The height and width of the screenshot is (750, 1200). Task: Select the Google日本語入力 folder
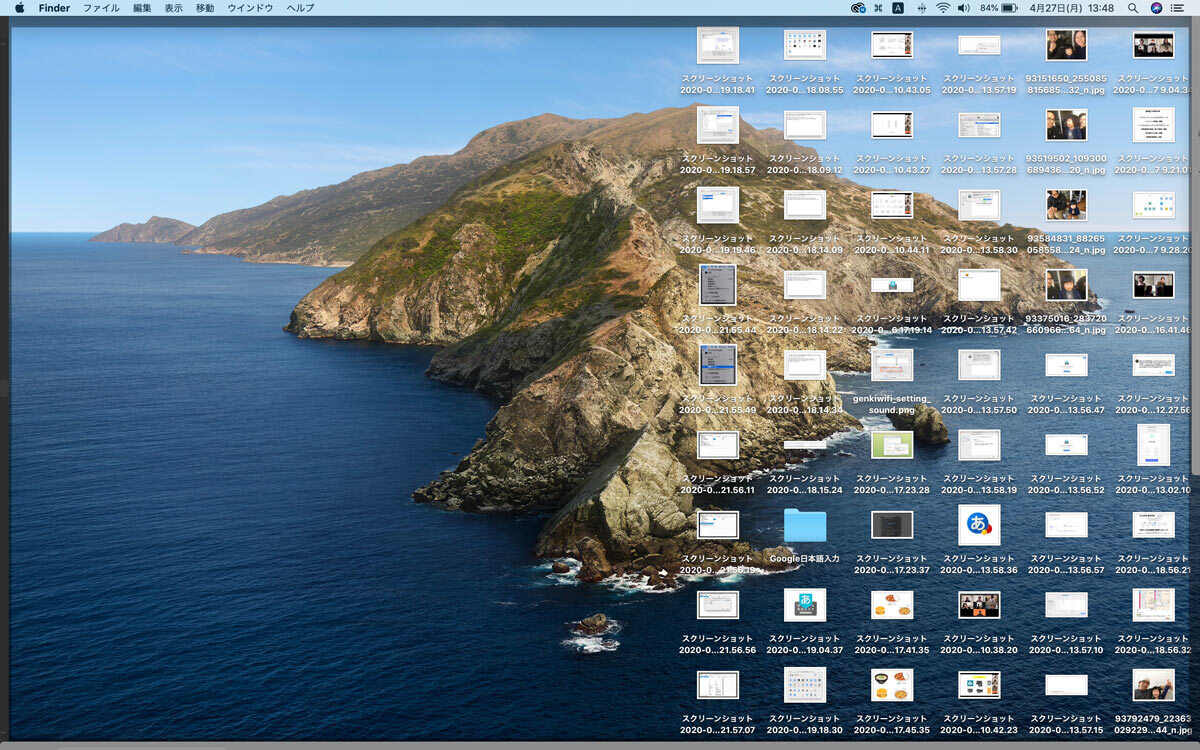pyautogui.click(x=805, y=525)
